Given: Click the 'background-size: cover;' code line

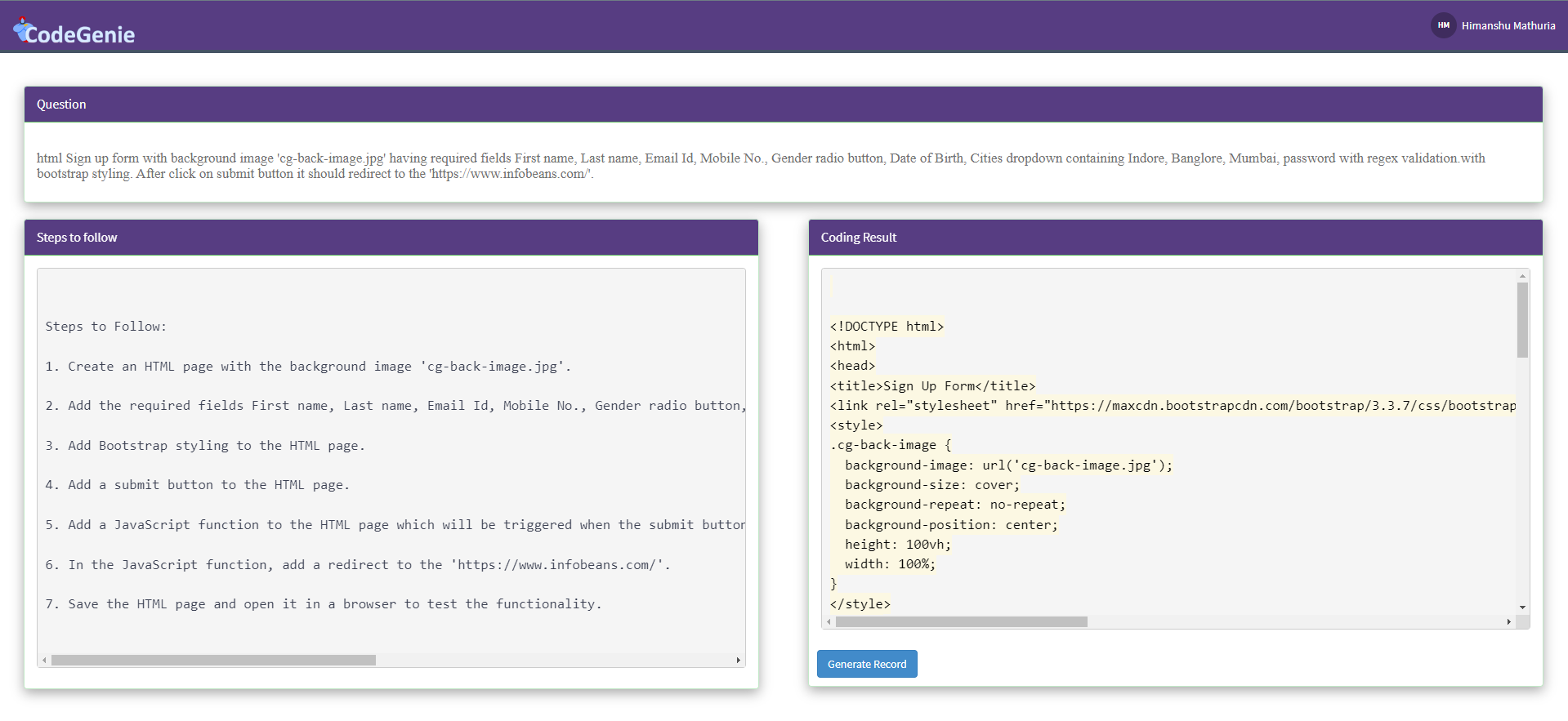Looking at the screenshot, I should pyautogui.click(x=932, y=485).
